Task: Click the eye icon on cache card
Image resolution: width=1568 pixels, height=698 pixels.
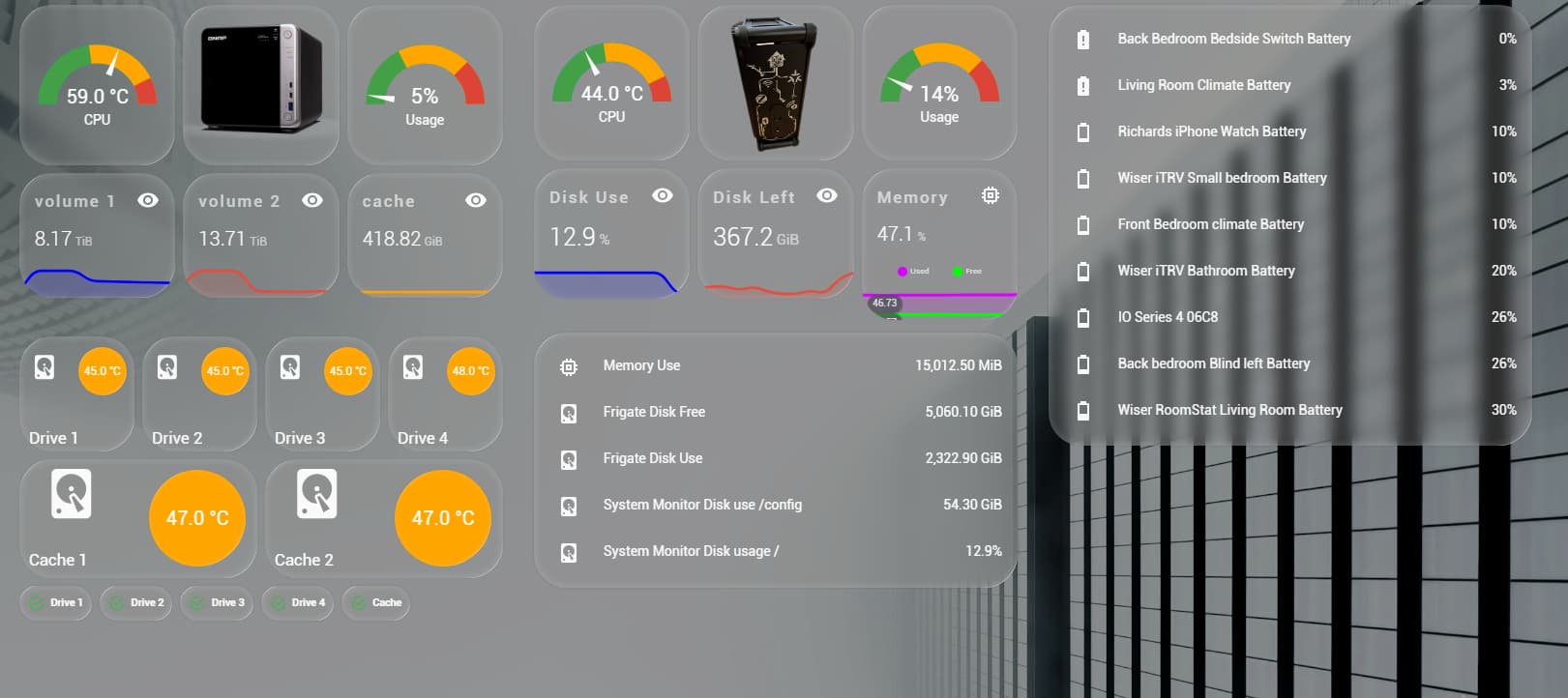Action: [x=476, y=200]
